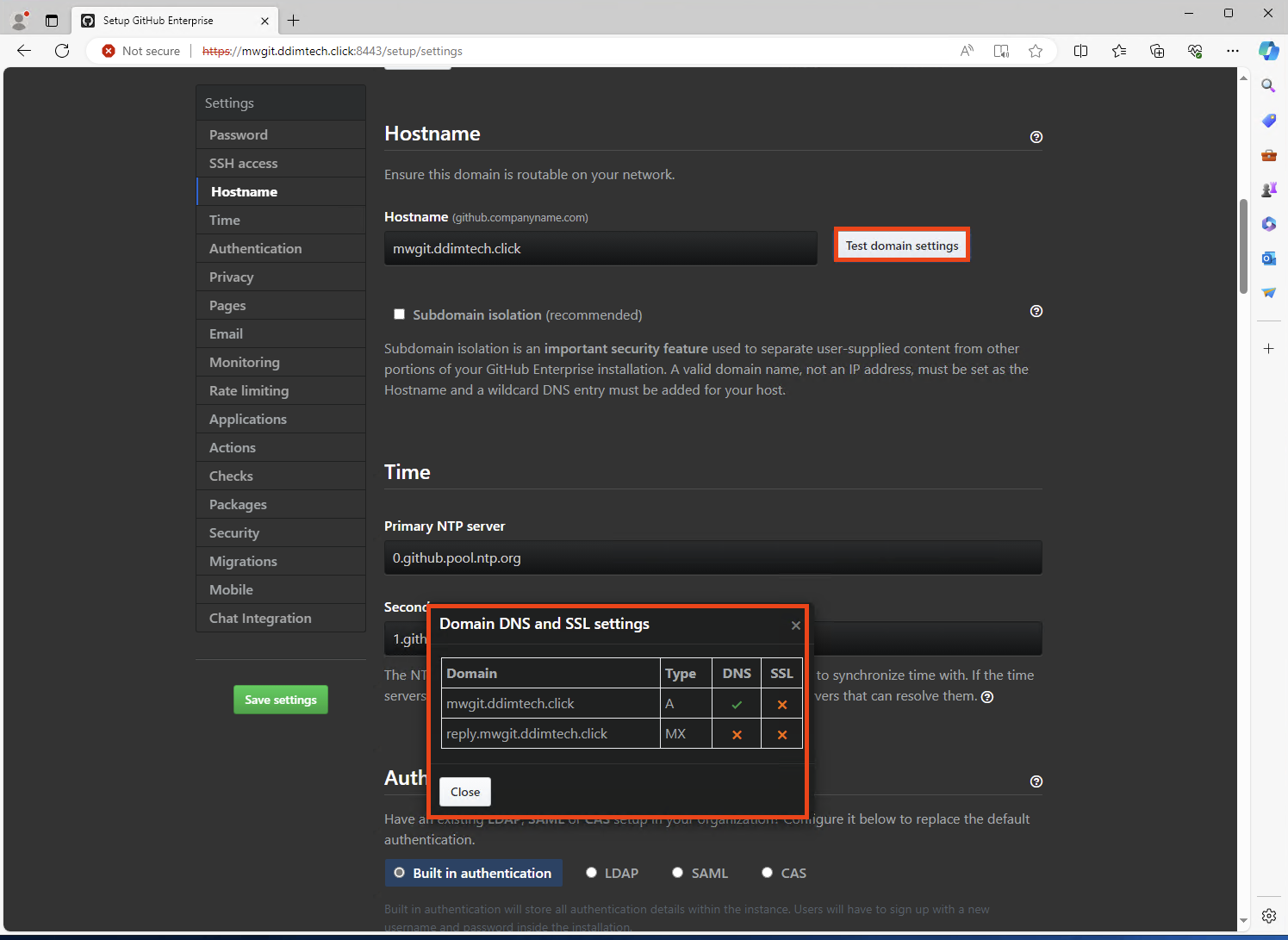
Task: Select LDAP authentication radio button
Action: pos(591,873)
